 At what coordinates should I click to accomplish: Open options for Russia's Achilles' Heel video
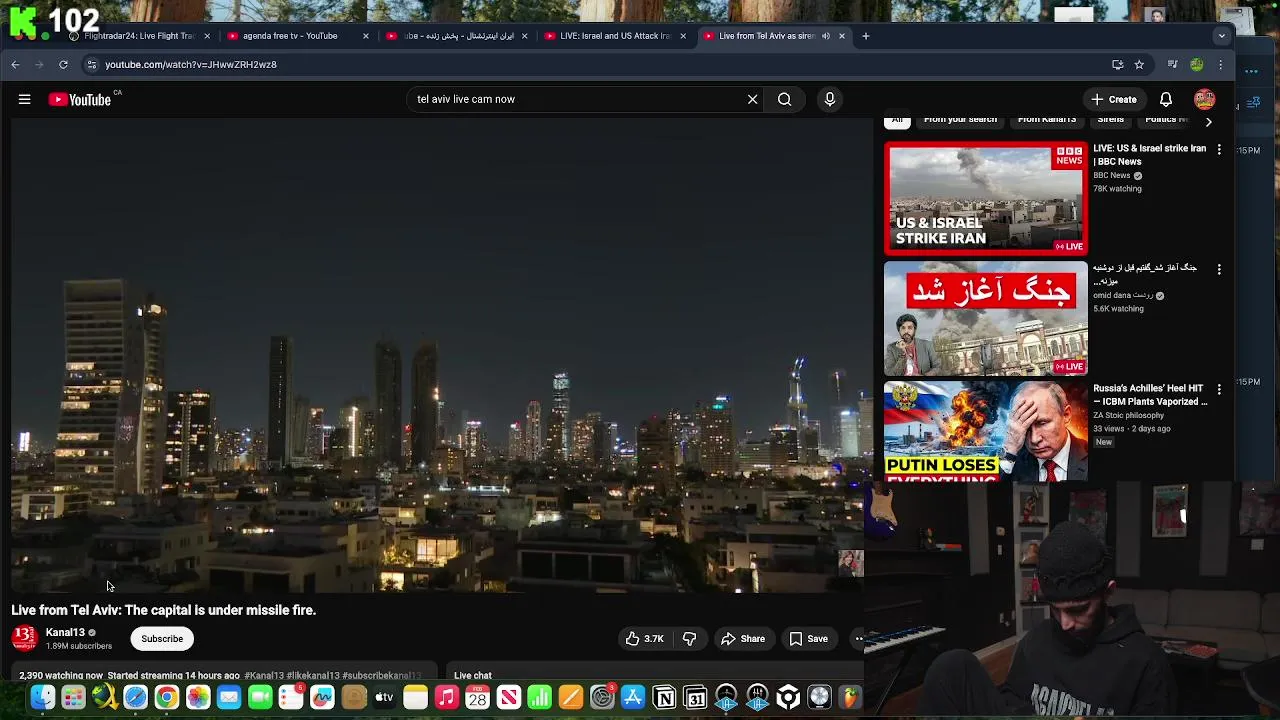1218,389
